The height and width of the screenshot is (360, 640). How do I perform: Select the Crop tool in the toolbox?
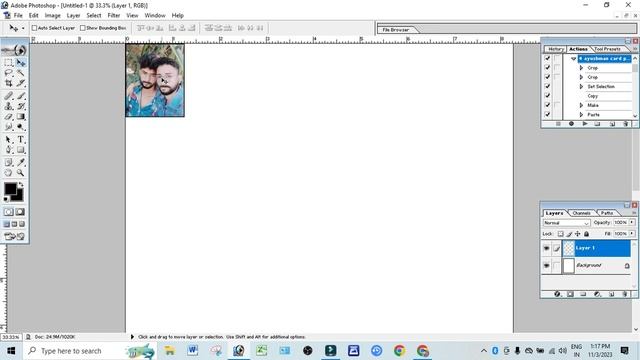pyautogui.click(x=8, y=83)
